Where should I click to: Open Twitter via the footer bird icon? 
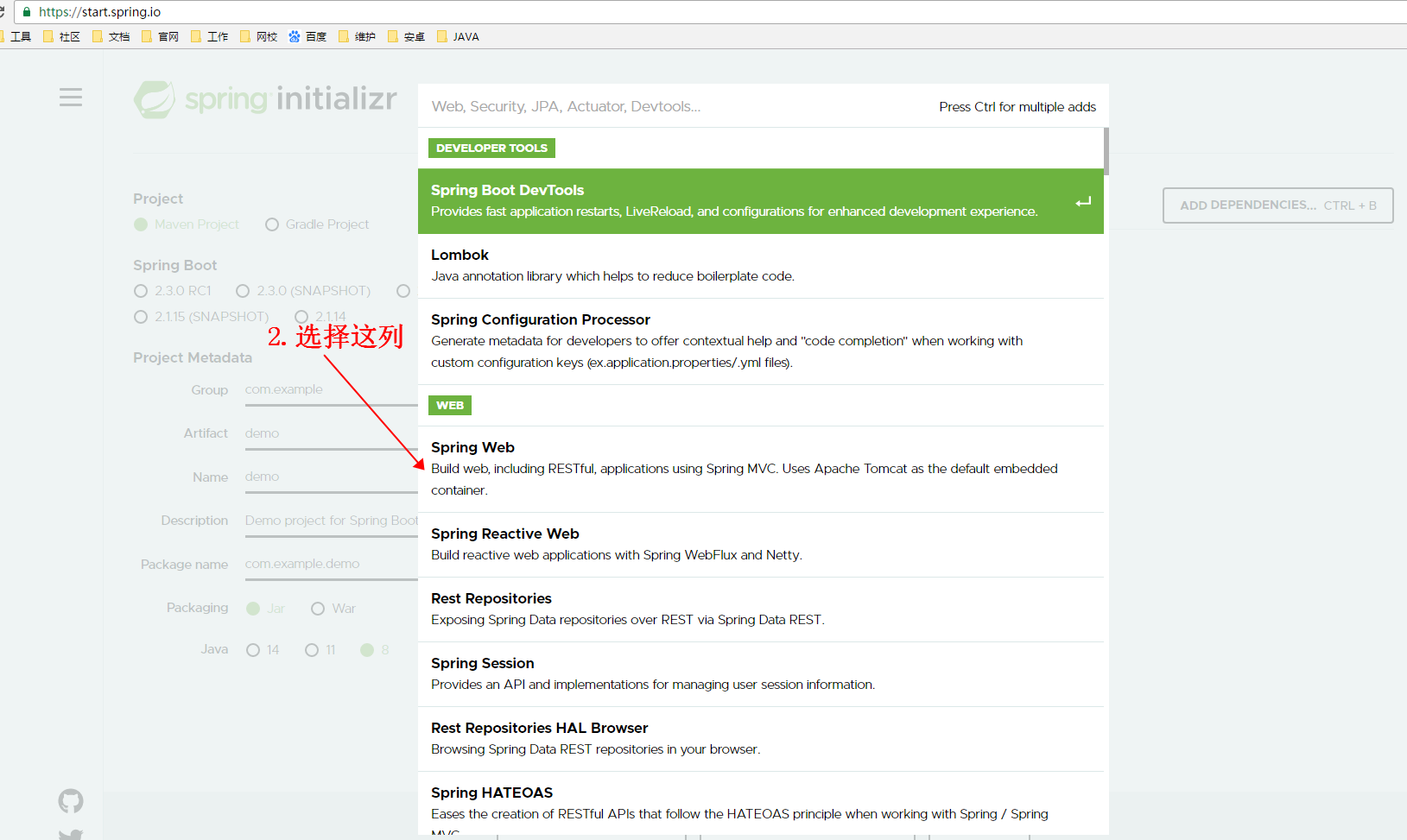pos(70,833)
